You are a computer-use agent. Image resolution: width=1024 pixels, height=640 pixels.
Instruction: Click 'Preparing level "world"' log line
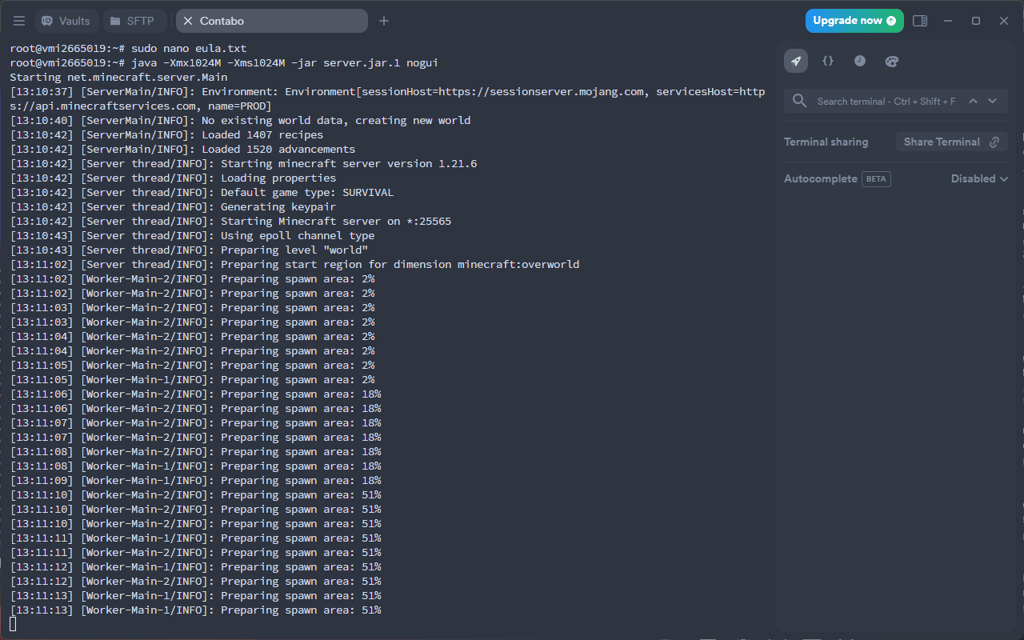pos(189,249)
